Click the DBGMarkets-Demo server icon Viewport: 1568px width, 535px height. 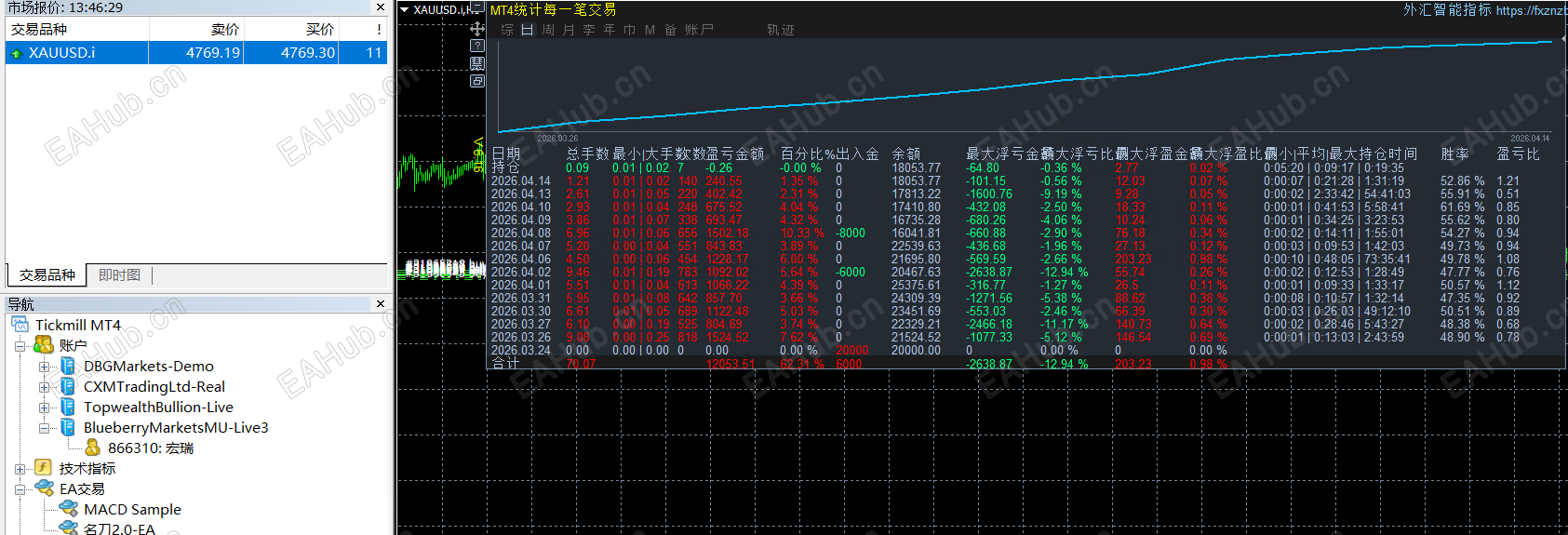point(68,366)
